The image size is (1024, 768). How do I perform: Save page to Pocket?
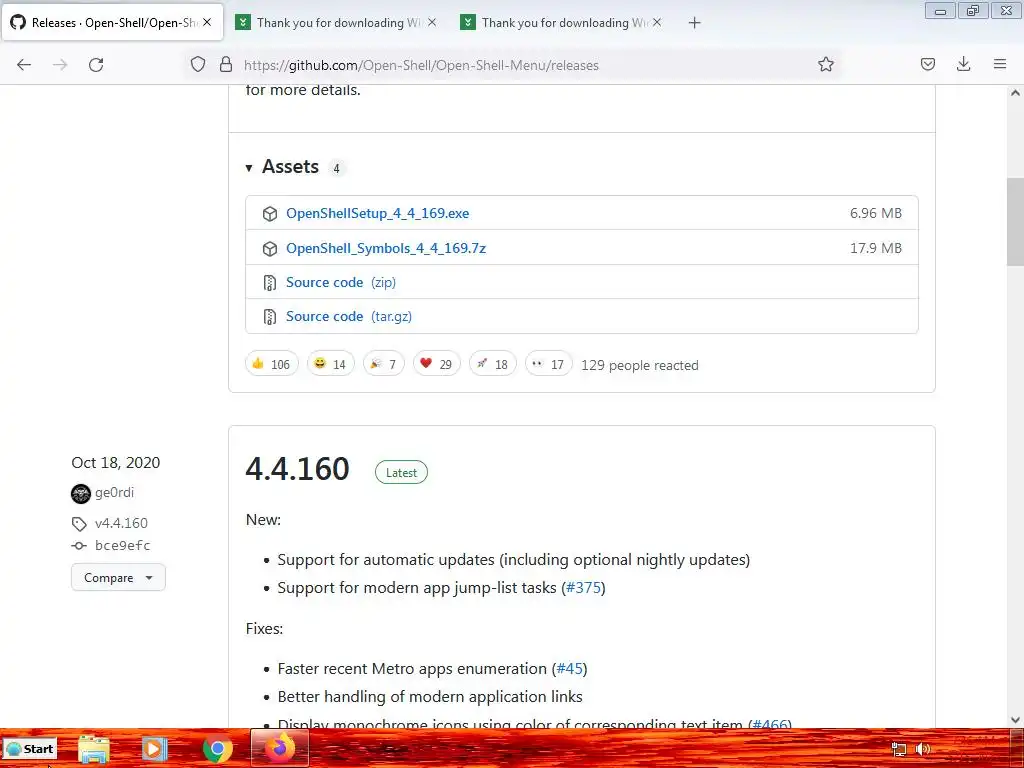click(927, 64)
